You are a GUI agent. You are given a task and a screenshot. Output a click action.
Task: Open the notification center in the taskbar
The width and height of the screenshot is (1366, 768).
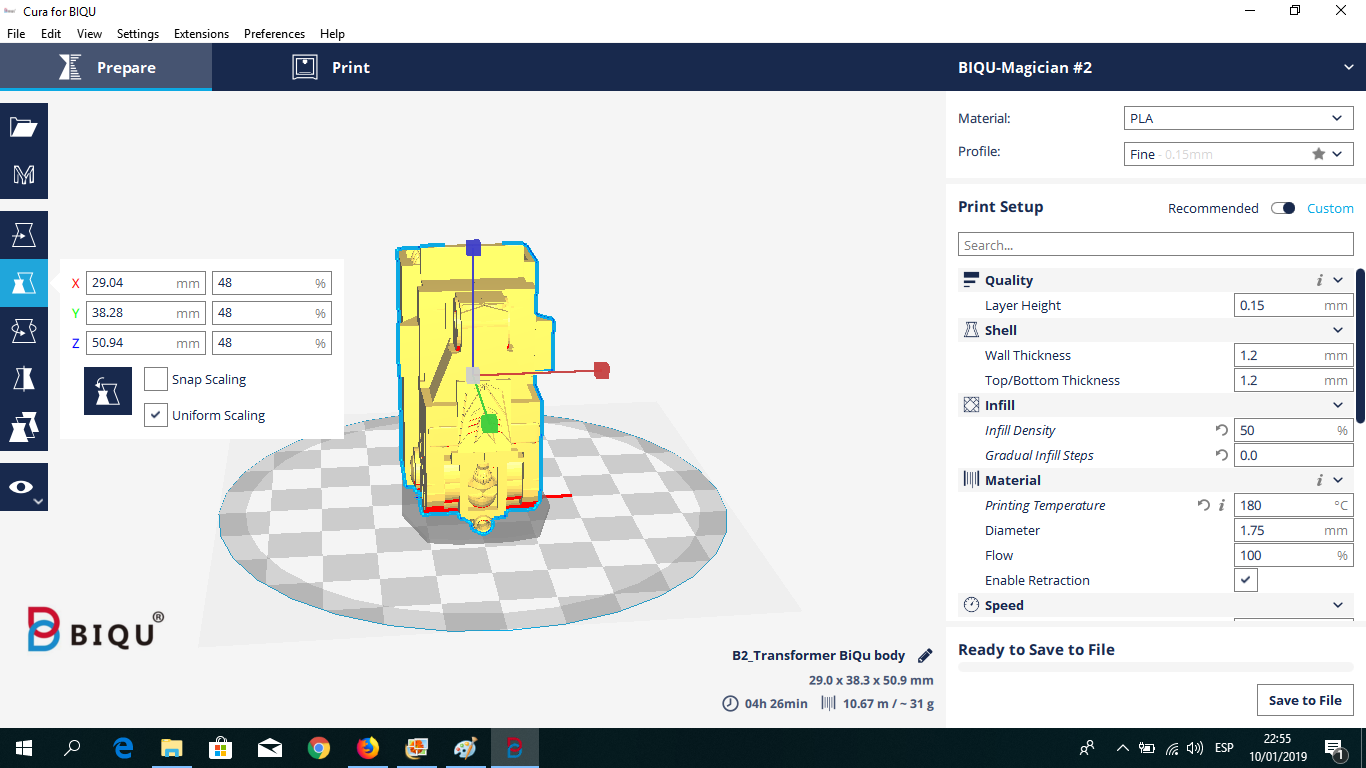(x=1333, y=748)
